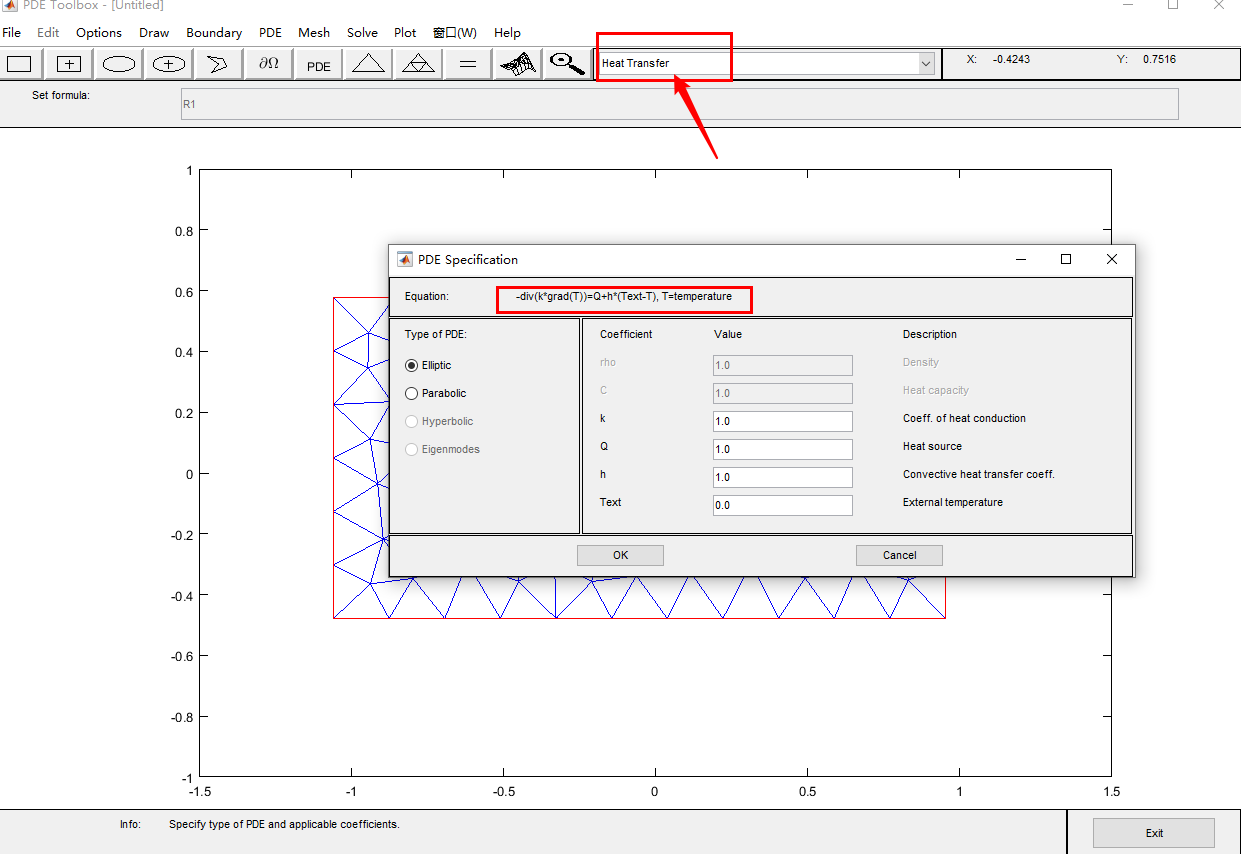
Task: Close the PDE Specification dialog
Action: click(1112, 259)
